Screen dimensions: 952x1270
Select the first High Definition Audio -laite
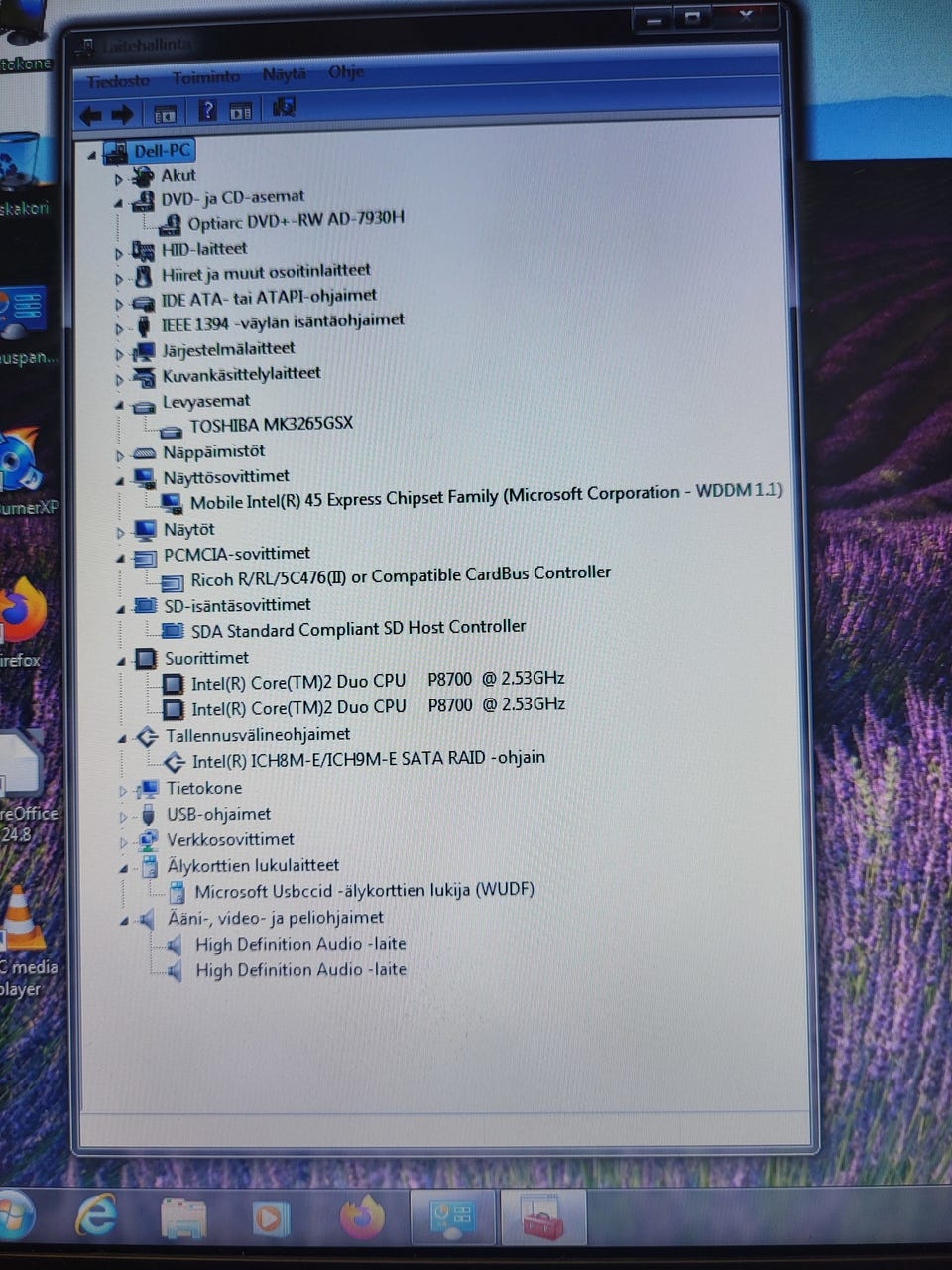click(x=300, y=944)
